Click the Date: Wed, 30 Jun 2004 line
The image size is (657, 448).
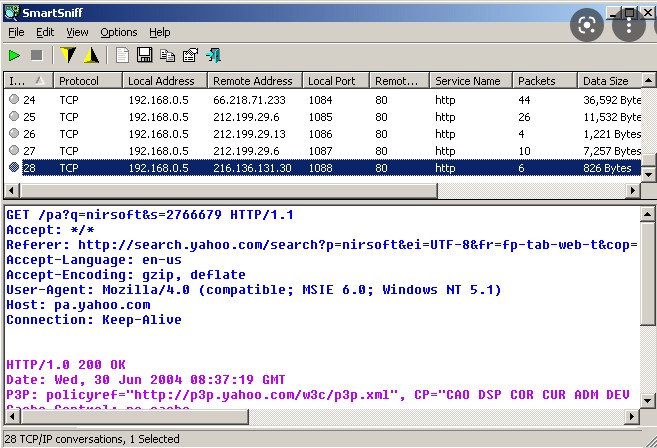[x=145, y=380]
